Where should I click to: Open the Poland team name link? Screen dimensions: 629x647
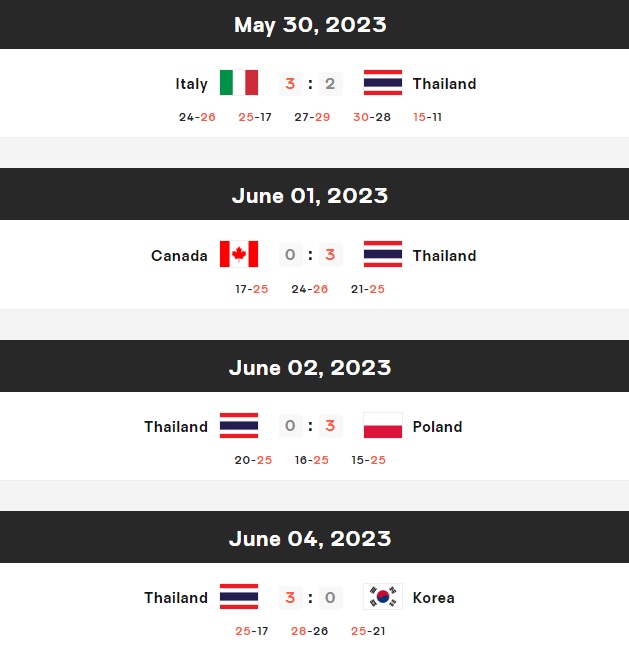click(x=437, y=427)
